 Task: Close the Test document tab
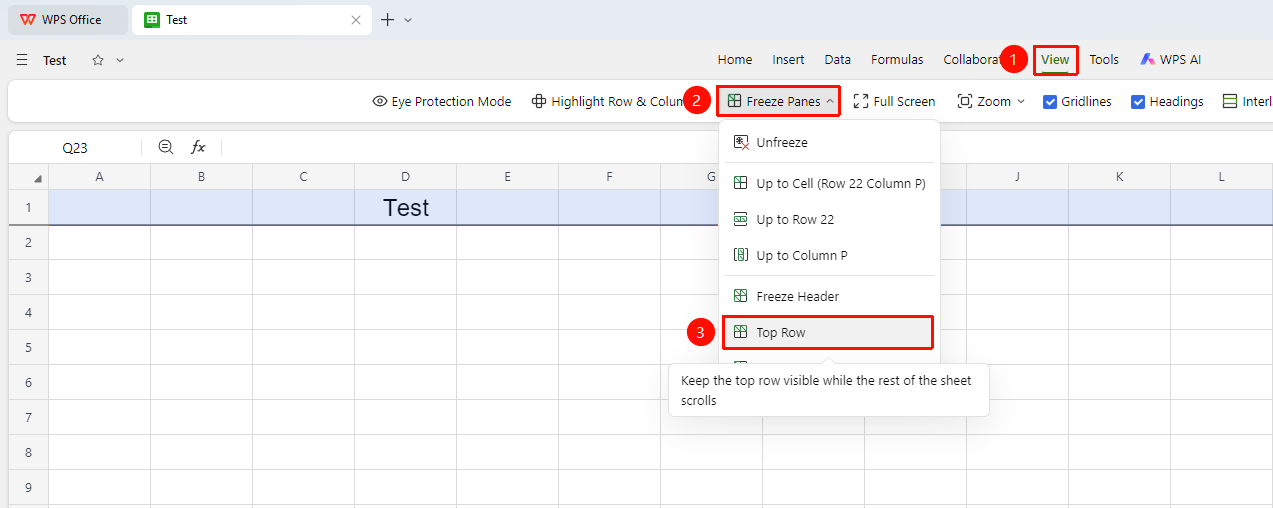(x=356, y=20)
